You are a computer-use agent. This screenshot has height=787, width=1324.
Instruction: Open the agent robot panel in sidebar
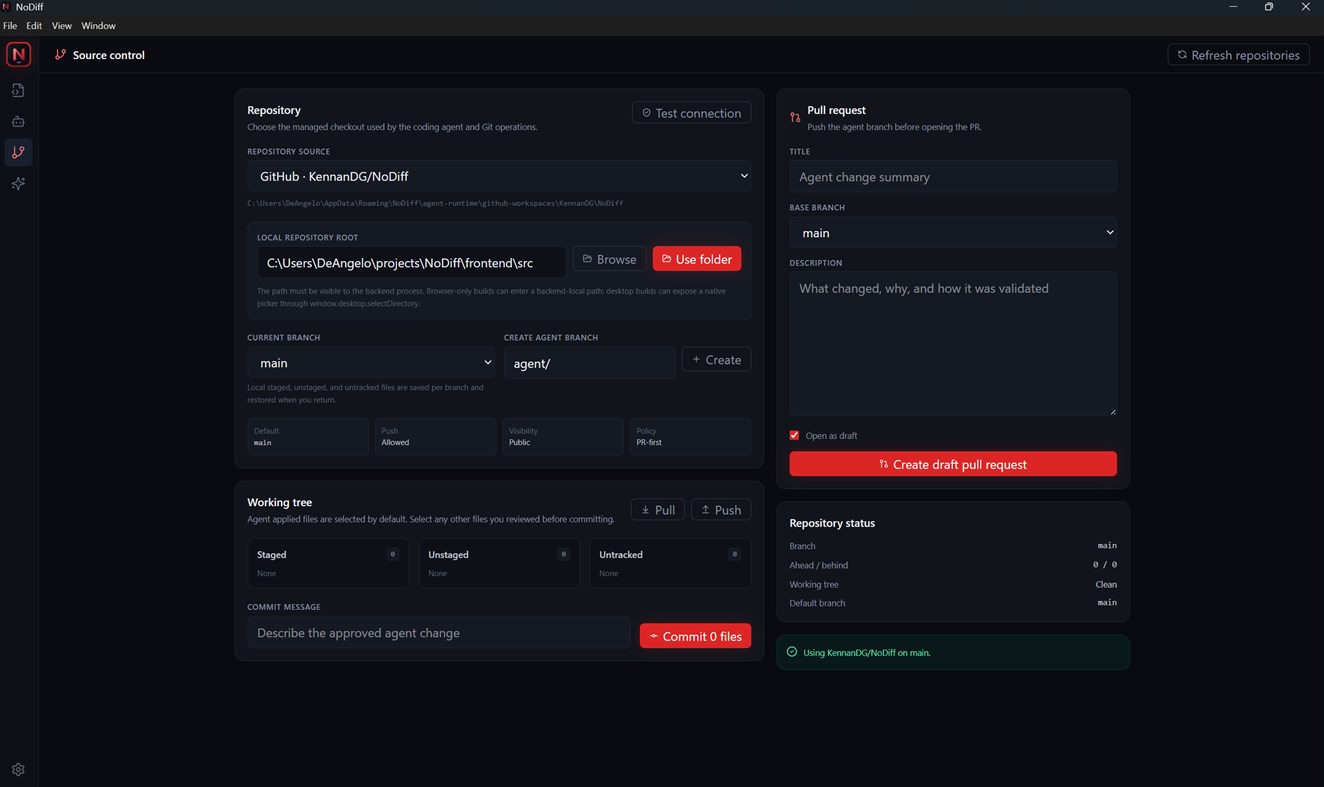click(x=18, y=121)
